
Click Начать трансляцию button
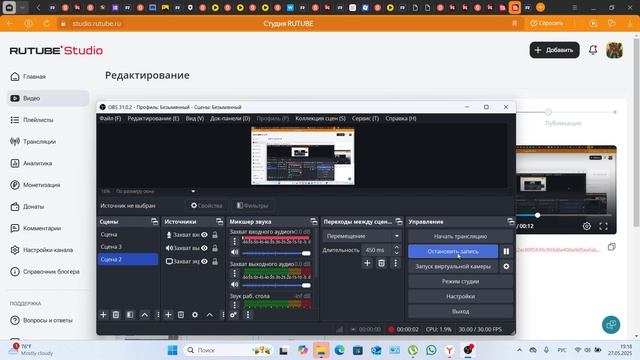pyautogui.click(x=460, y=236)
